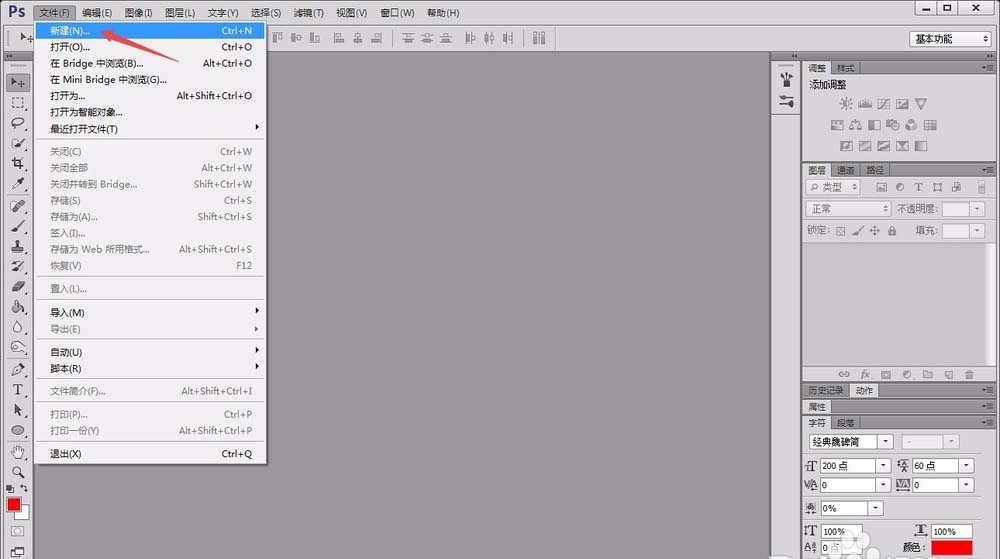Toggle the adjustment layer filter
Image resolution: width=1000 pixels, height=559 pixels.
(x=900, y=187)
